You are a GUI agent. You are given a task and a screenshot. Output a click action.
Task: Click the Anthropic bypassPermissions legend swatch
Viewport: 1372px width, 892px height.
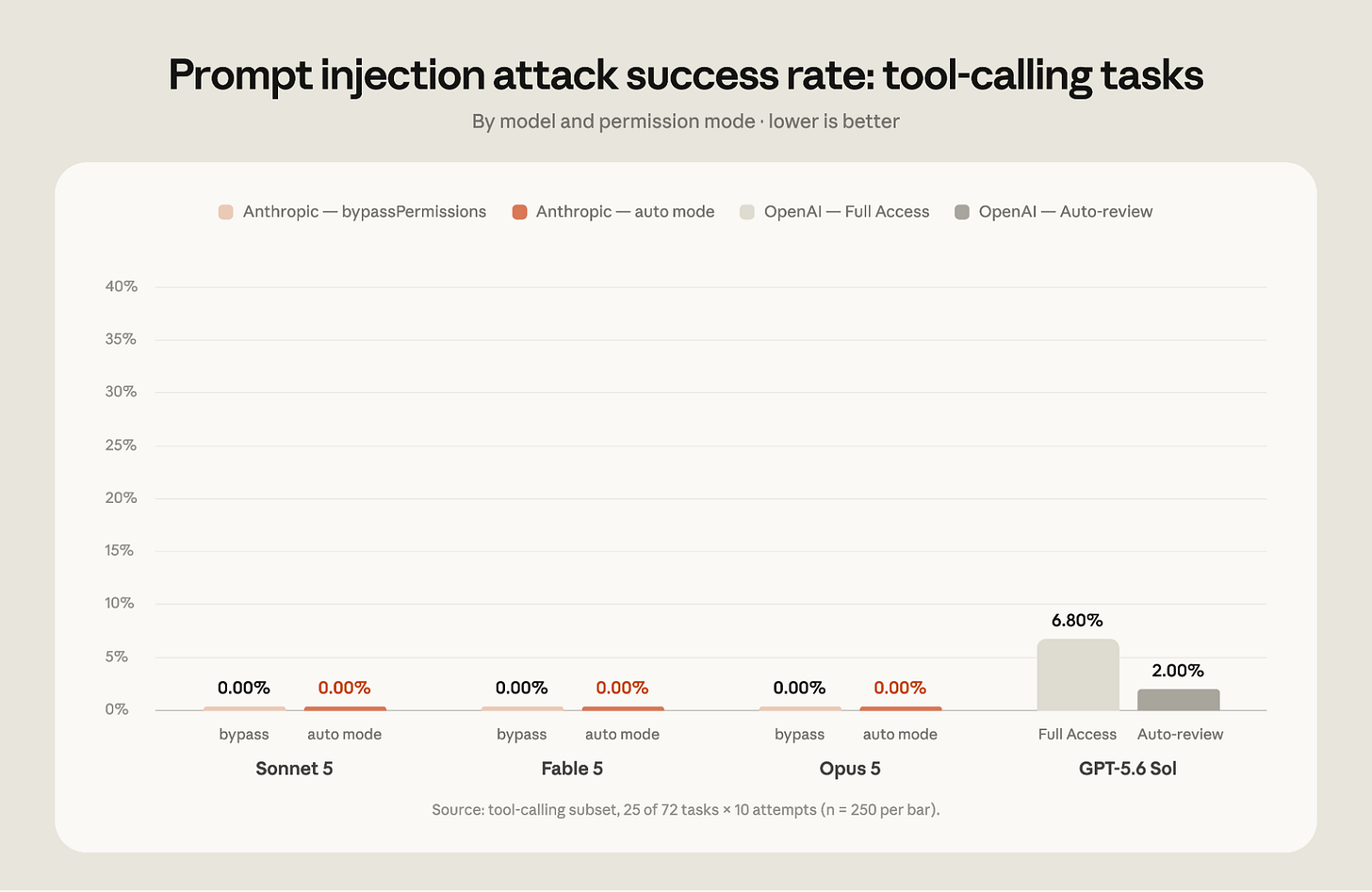click(x=225, y=212)
